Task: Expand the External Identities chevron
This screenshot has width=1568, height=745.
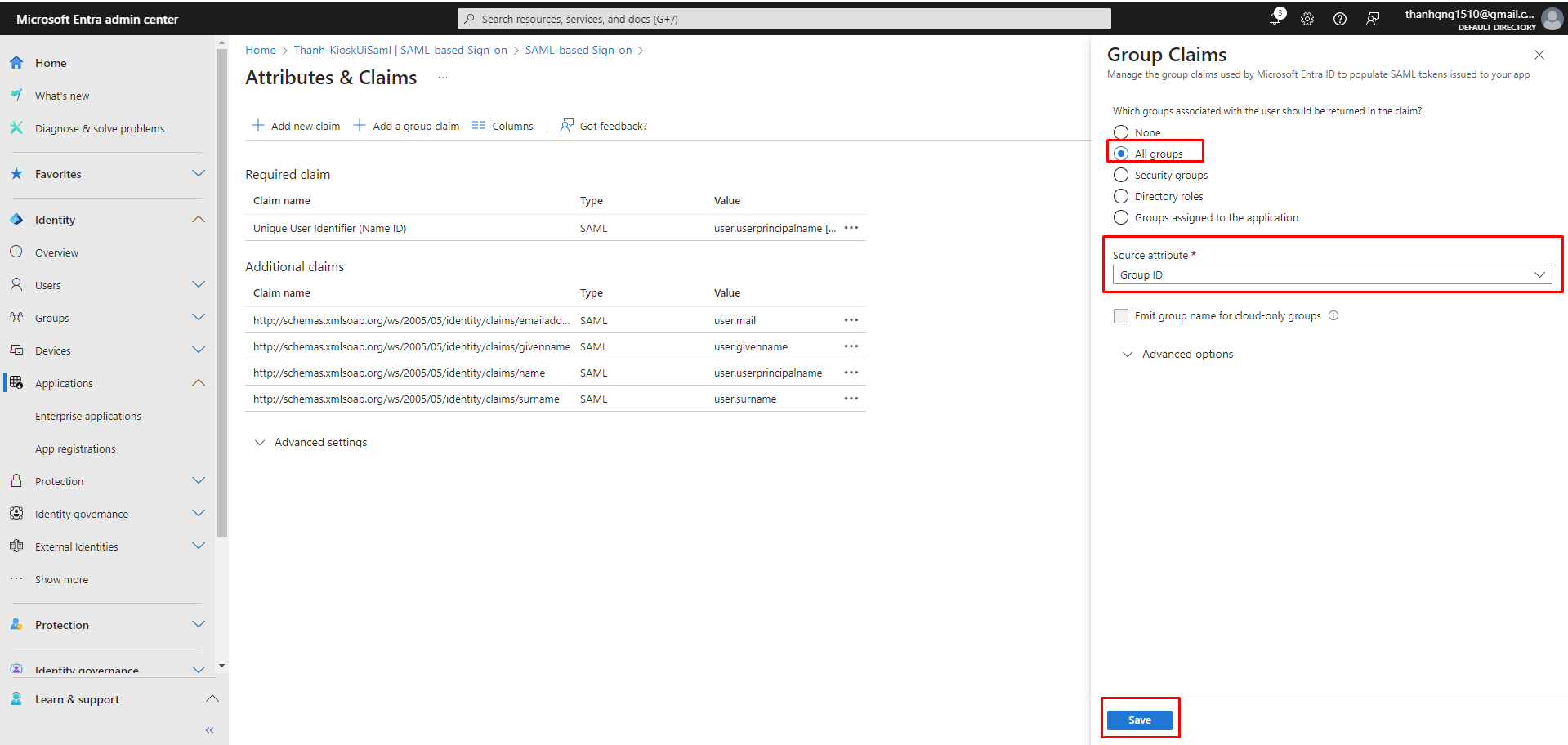Action: point(199,546)
